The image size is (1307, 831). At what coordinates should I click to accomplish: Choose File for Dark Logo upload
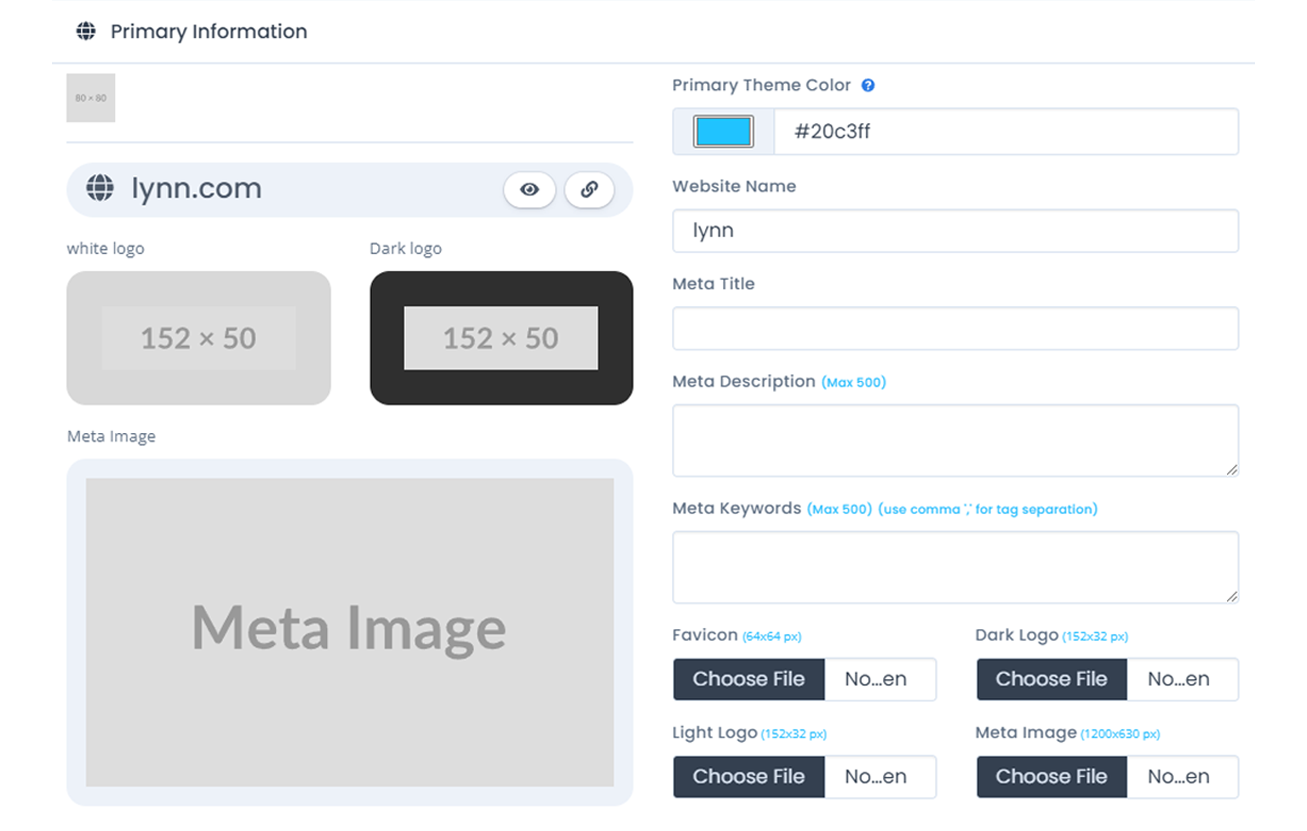point(1052,679)
